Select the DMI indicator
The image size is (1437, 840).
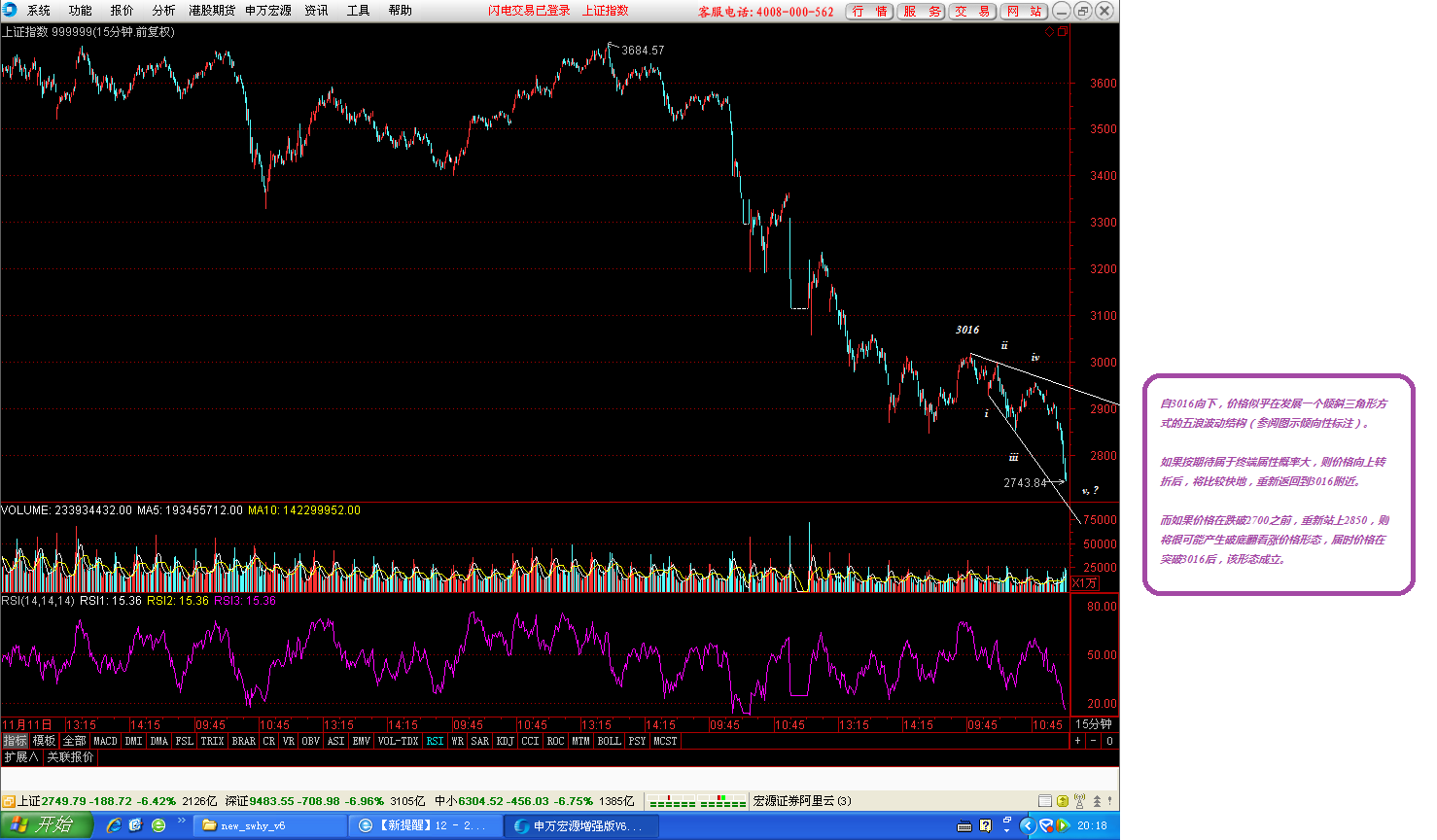(x=133, y=741)
